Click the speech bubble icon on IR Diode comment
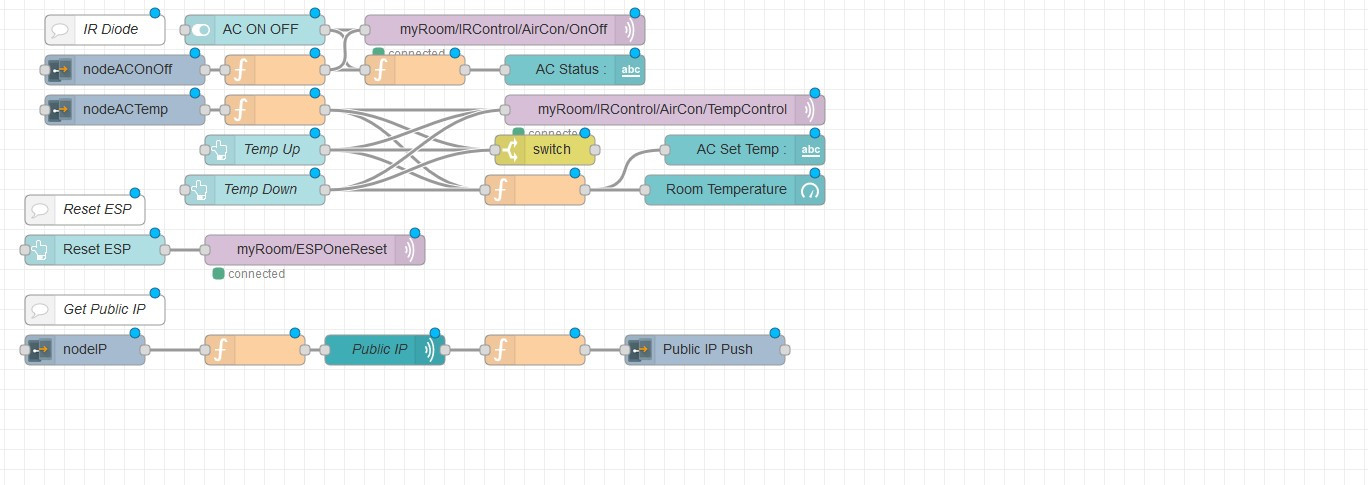The height and width of the screenshot is (485, 1368). (60, 30)
